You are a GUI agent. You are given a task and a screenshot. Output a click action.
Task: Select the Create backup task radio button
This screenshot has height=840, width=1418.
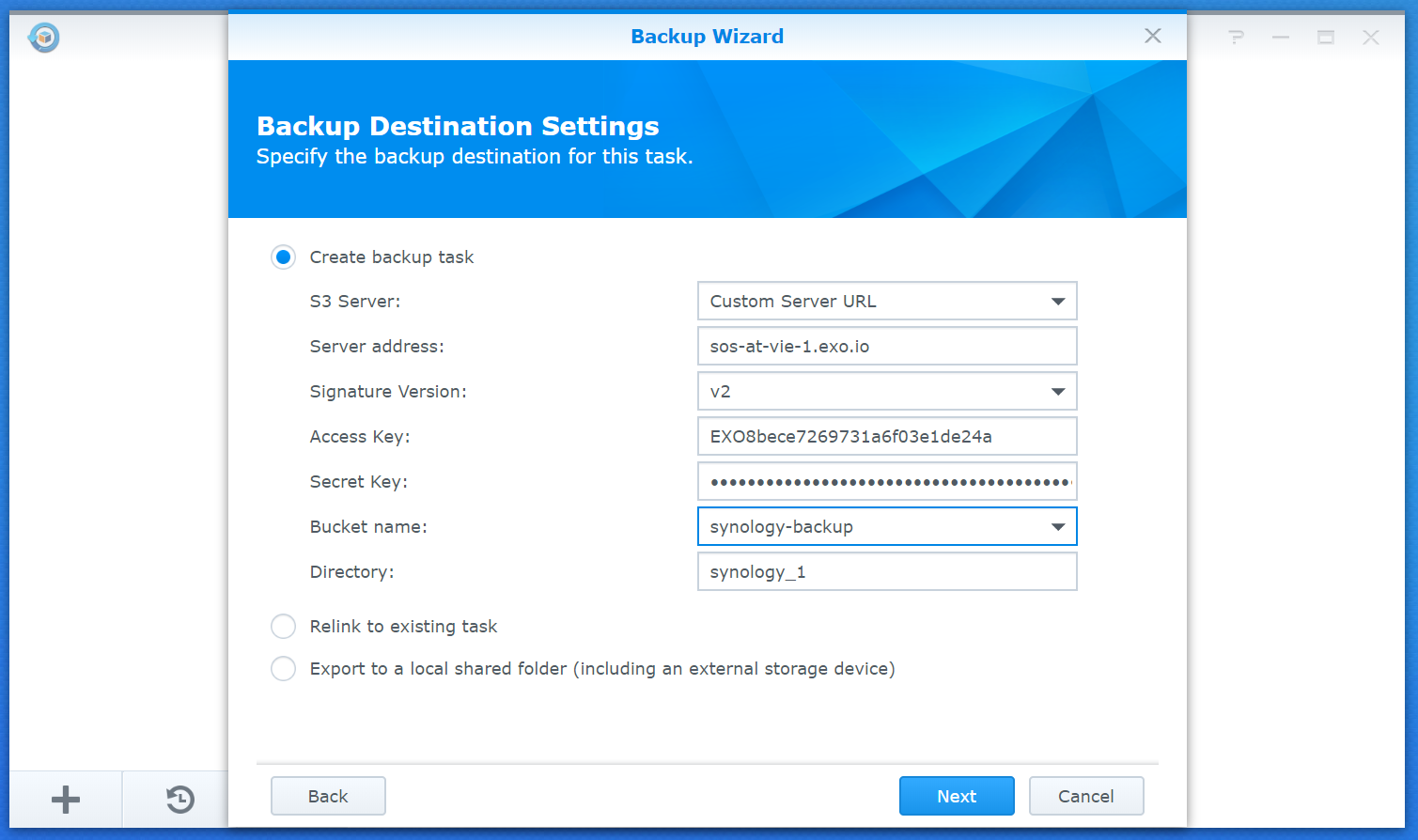[x=283, y=257]
